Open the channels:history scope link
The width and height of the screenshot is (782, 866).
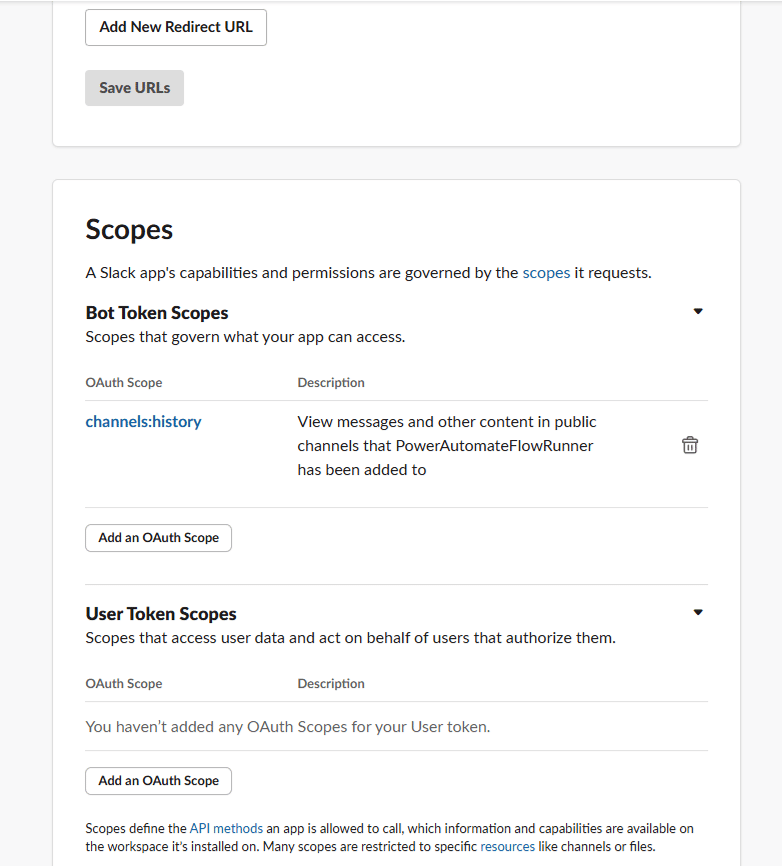(x=143, y=422)
